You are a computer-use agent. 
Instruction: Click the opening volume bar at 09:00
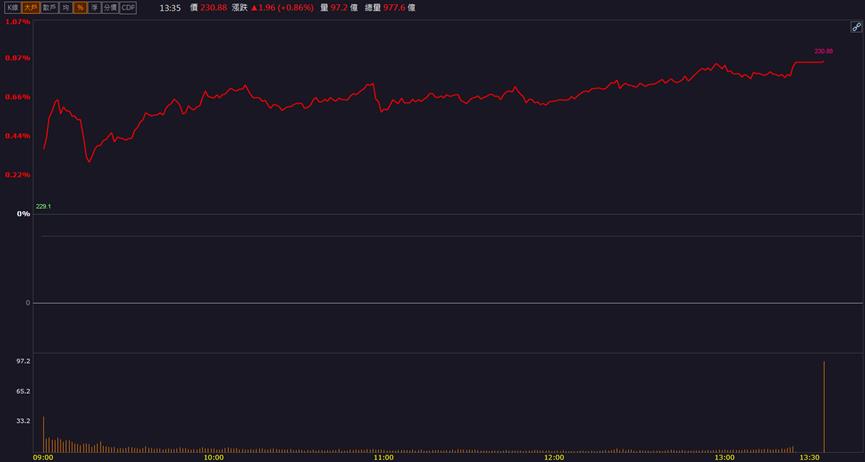44,434
